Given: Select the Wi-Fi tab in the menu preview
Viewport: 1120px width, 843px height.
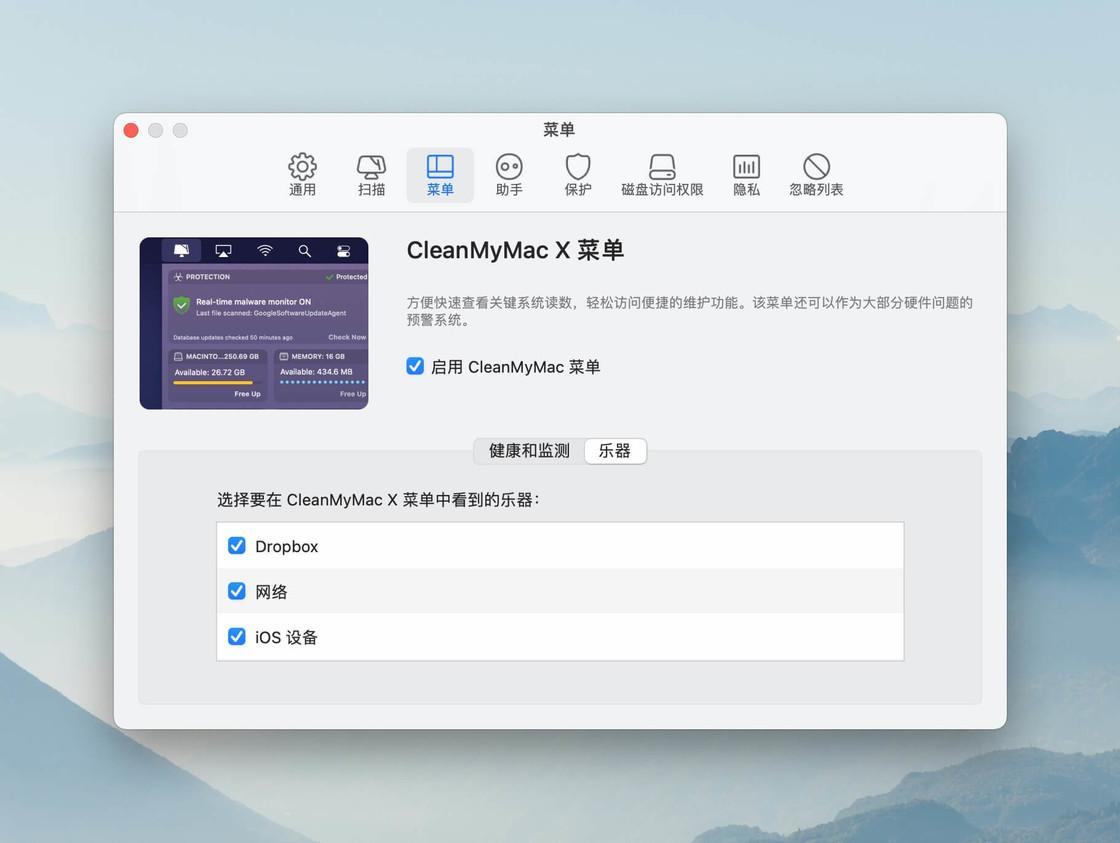Looking at the screenshot, I should [x=264, y=251].
